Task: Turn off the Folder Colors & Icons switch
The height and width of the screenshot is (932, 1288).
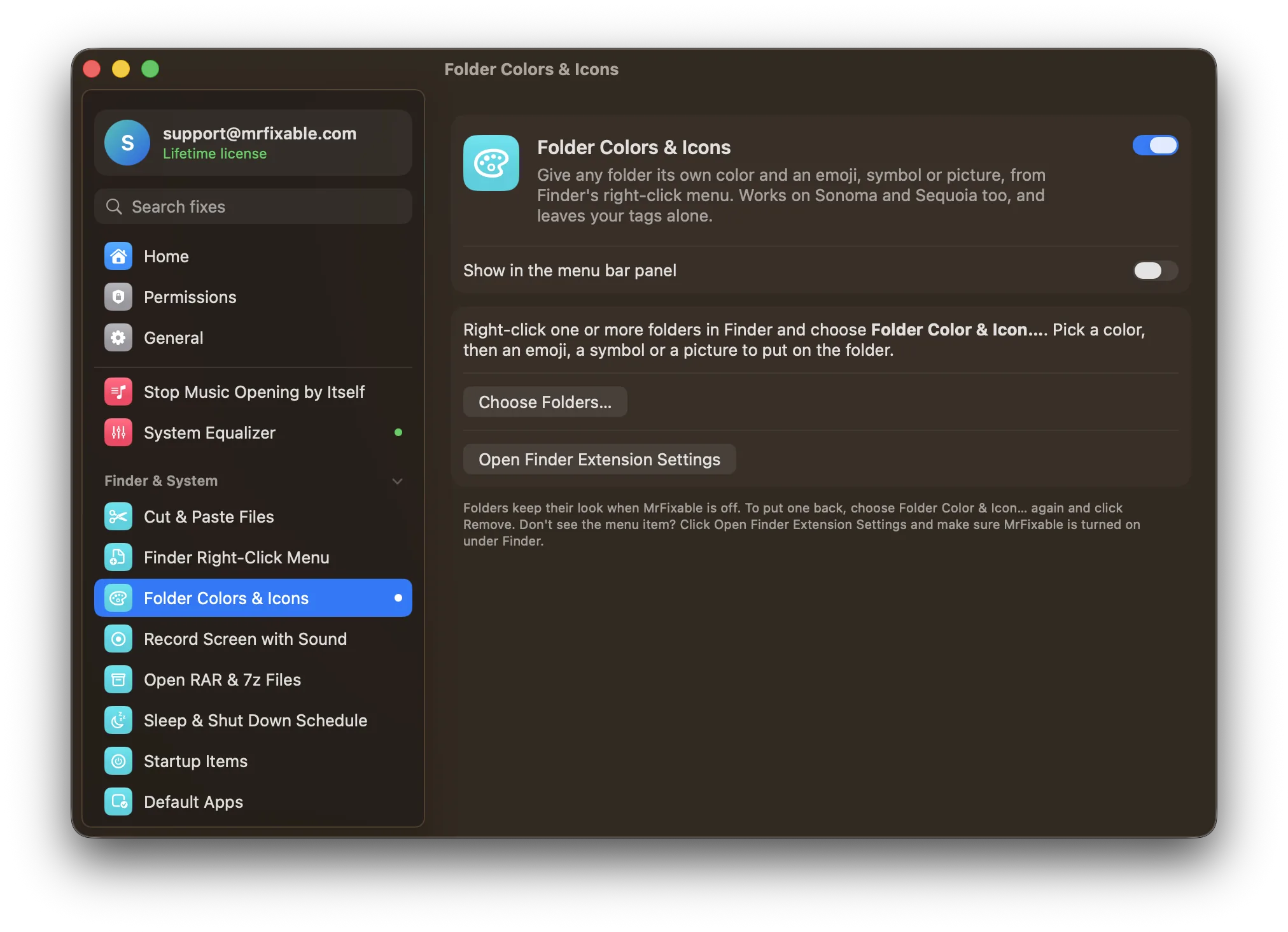Action: tap(1155, 145)
